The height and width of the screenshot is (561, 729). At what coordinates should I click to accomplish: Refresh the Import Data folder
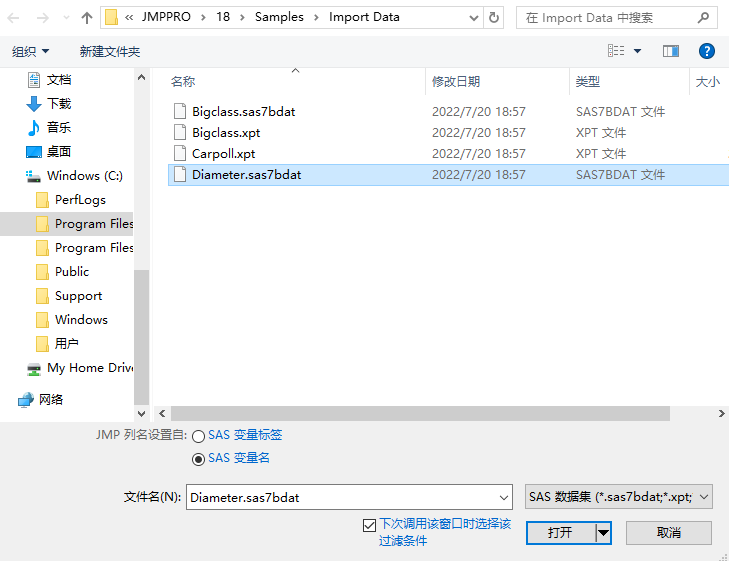tap(494, 18)
